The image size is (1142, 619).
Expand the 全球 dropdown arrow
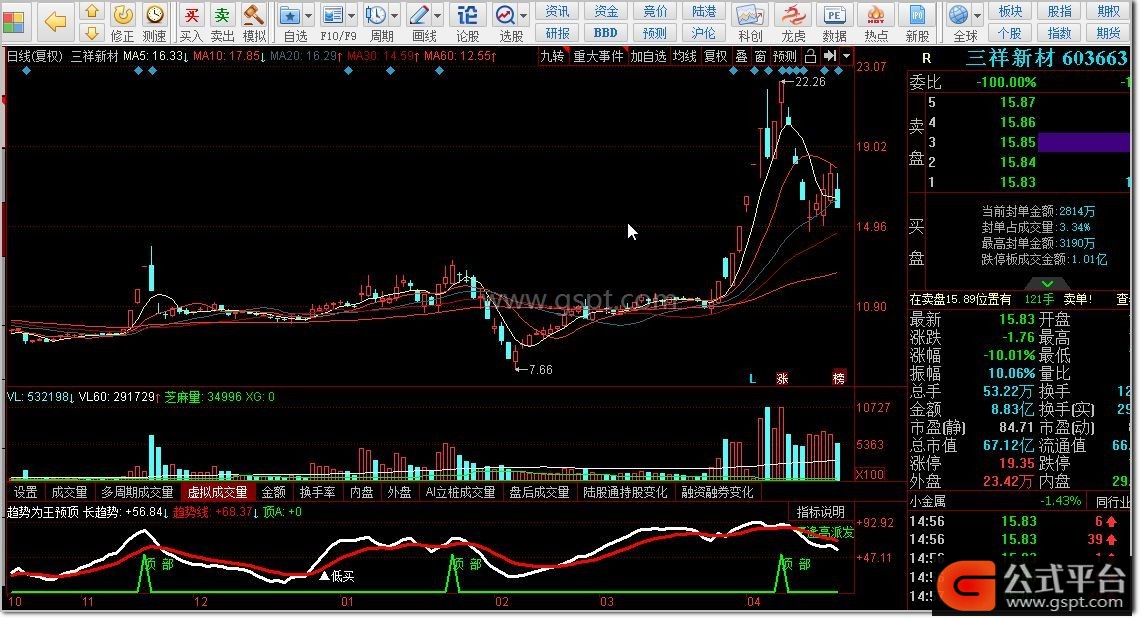pyautogui.click(x=977, y=16)
